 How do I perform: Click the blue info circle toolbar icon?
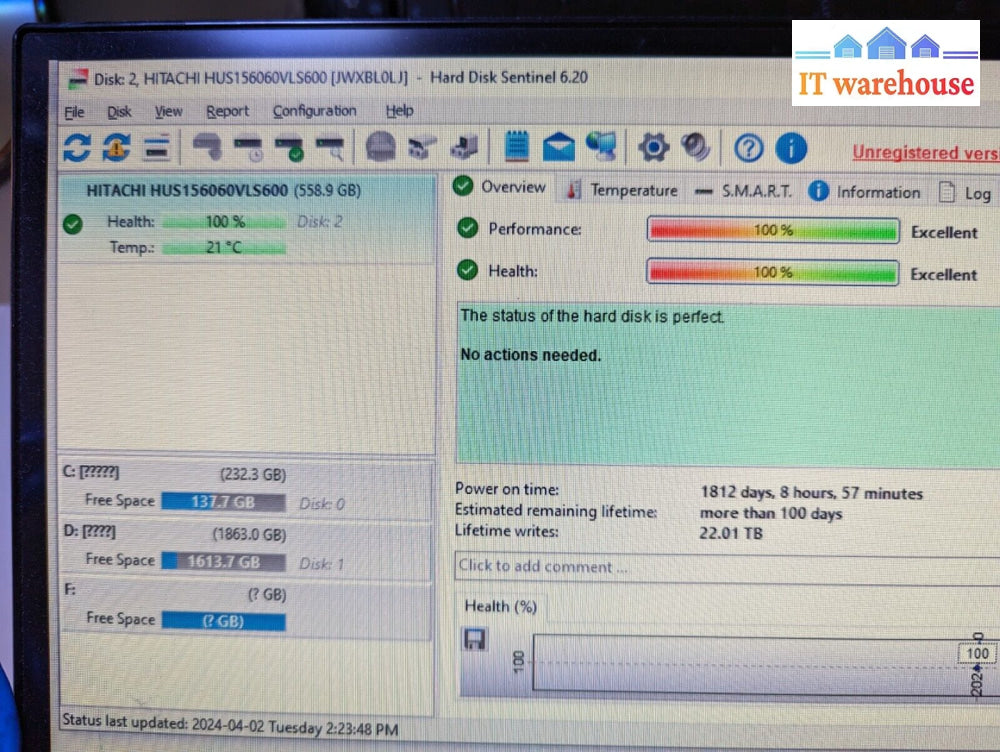pos(791,149)
